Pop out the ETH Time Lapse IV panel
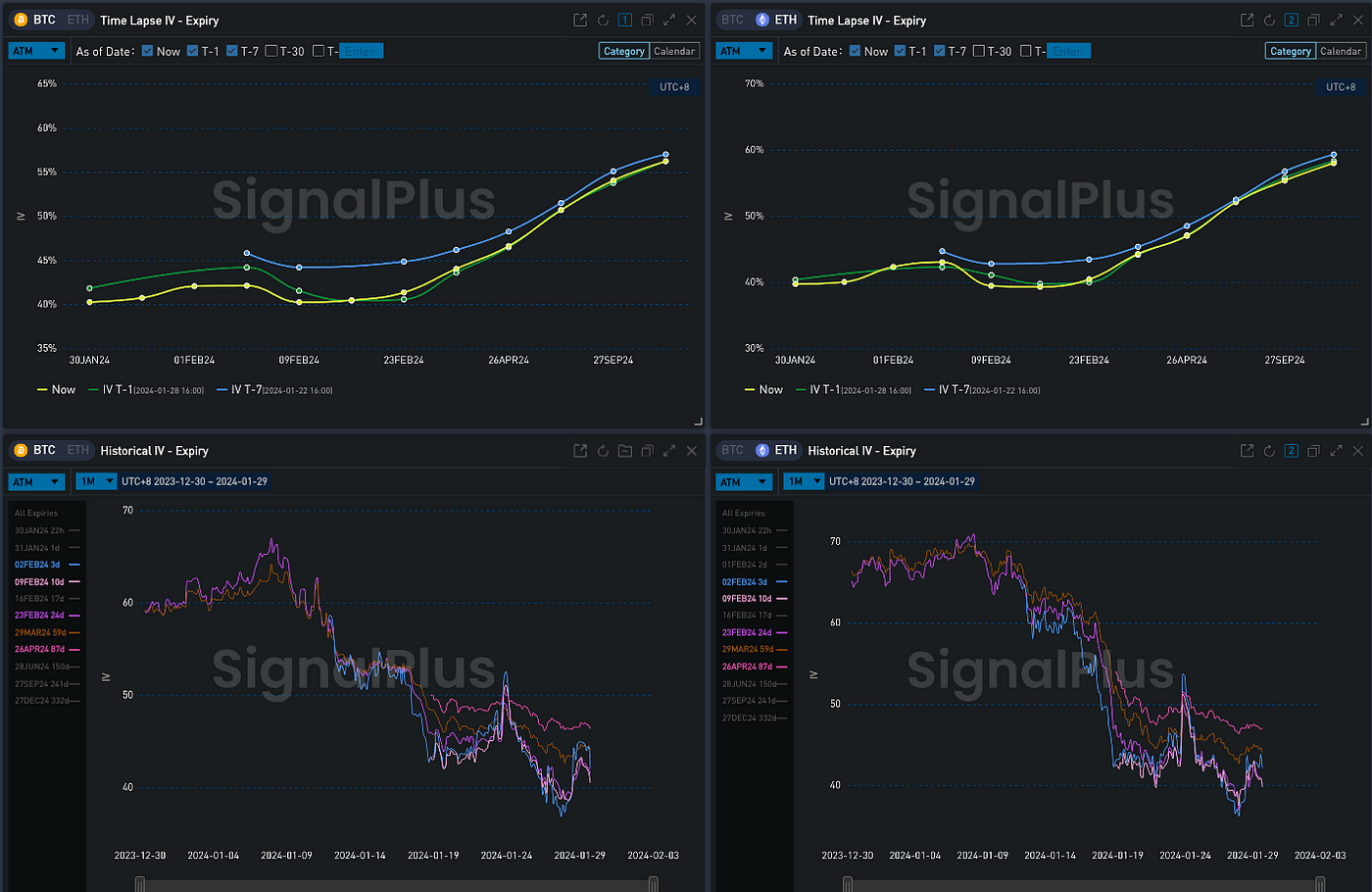This screenshot has height=892, width=1372. point(1247,21)
